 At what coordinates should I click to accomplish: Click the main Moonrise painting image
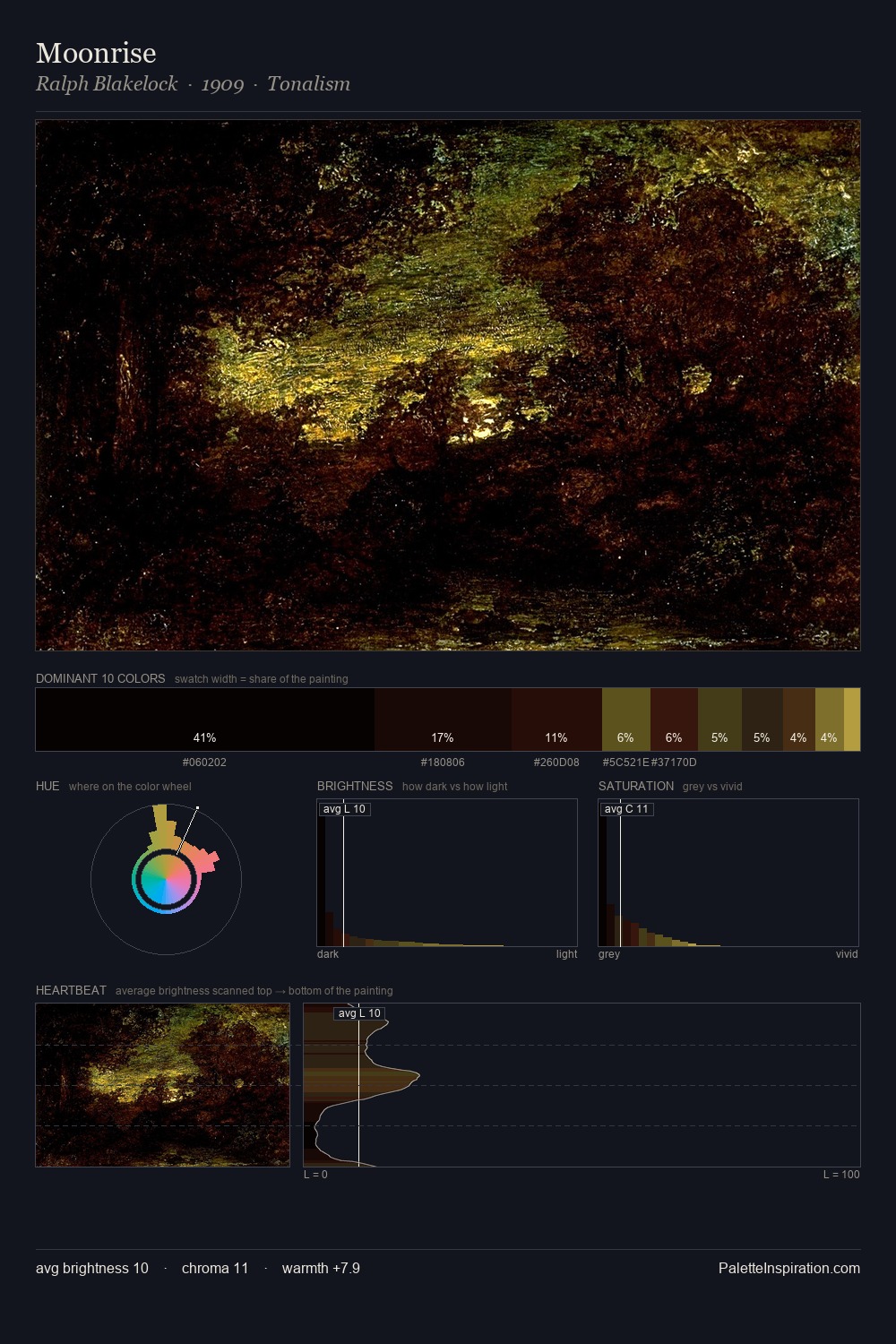[x=448, y=385]
